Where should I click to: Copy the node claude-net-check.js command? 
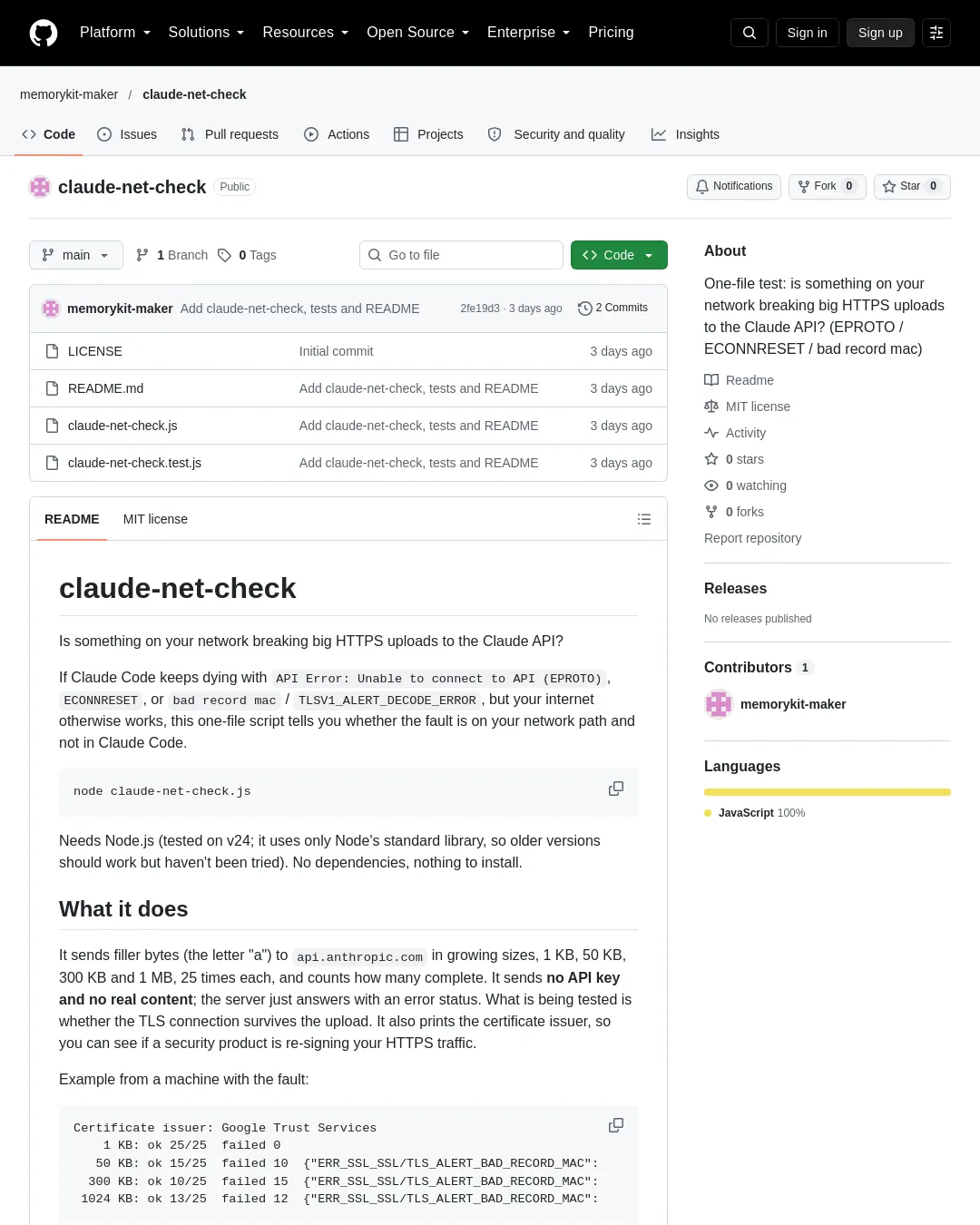point(616,789)
